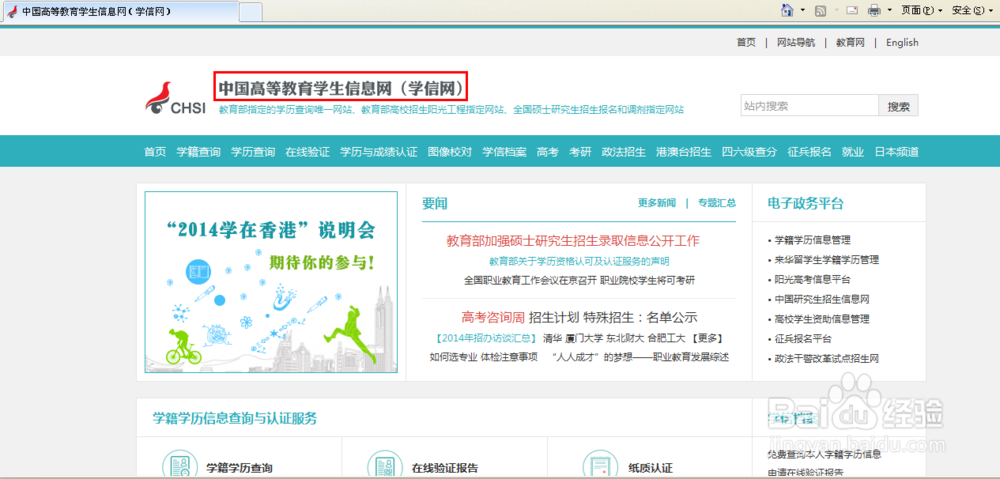
Task: Open a new blank browser tab
Action: (251, 12)
